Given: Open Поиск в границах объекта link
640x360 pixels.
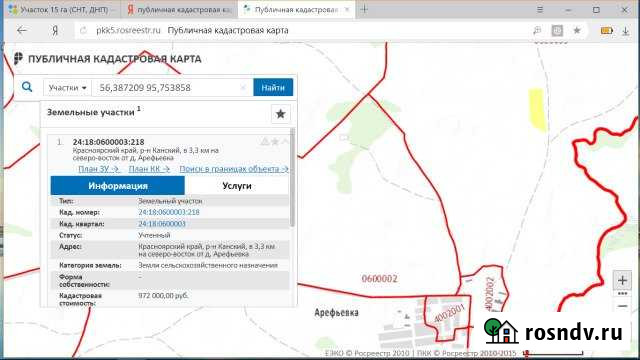Looking at the screenshot, I should [x=233, y=169].
